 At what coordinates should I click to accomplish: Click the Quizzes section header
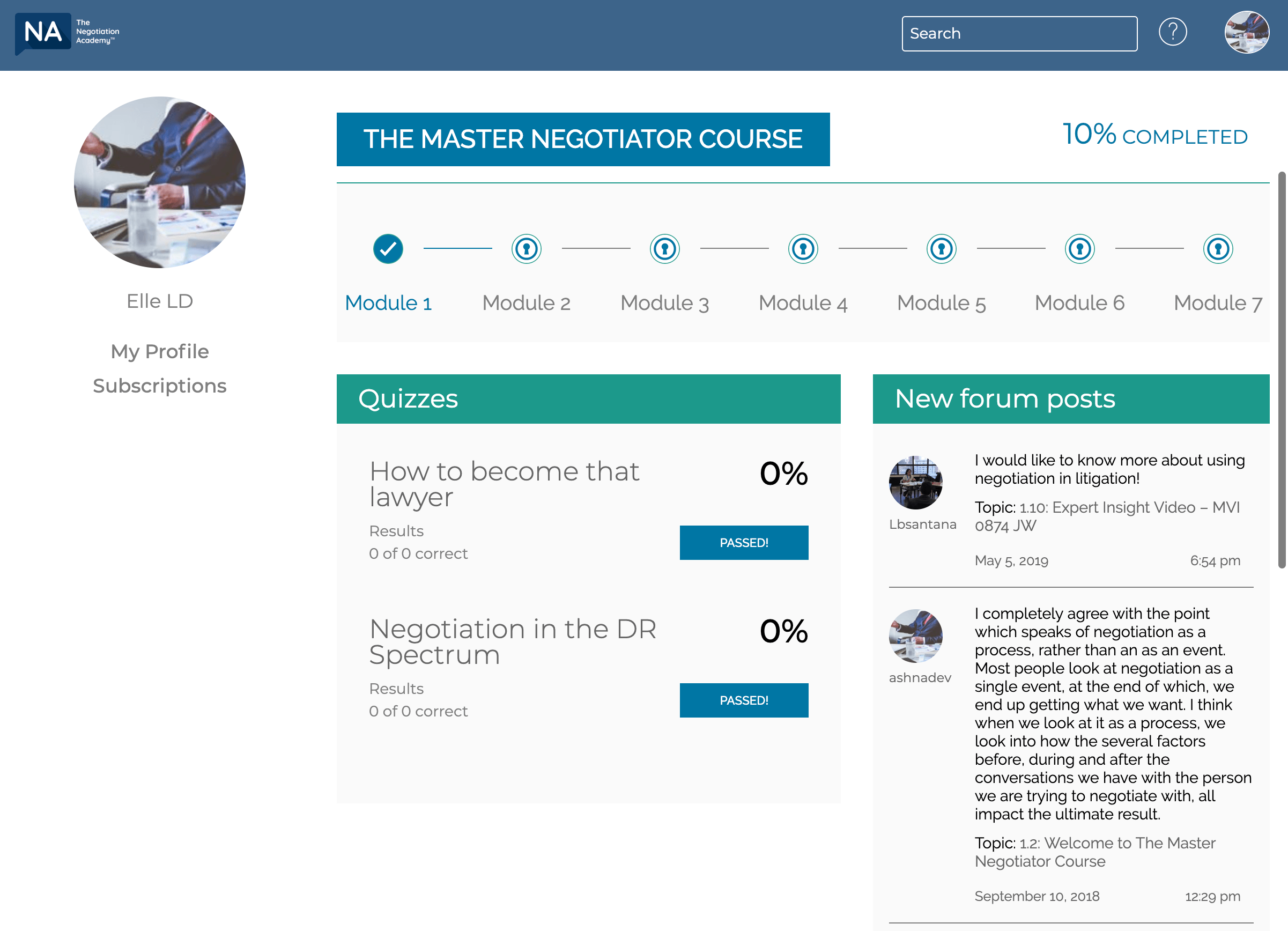pos(588,399)
